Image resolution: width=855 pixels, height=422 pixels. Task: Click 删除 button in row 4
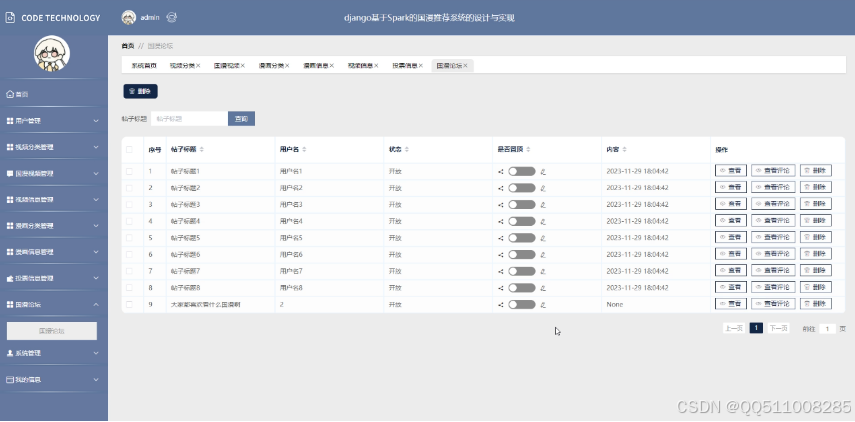816,221
